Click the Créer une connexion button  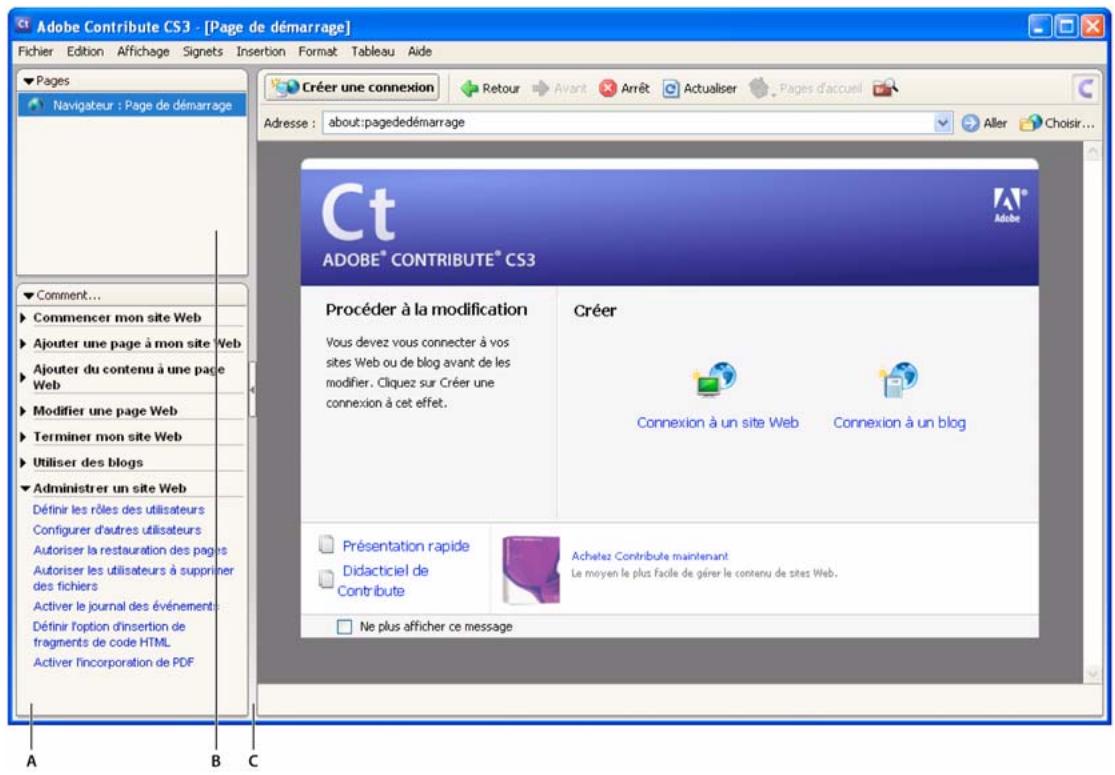[x=353, y=87]
